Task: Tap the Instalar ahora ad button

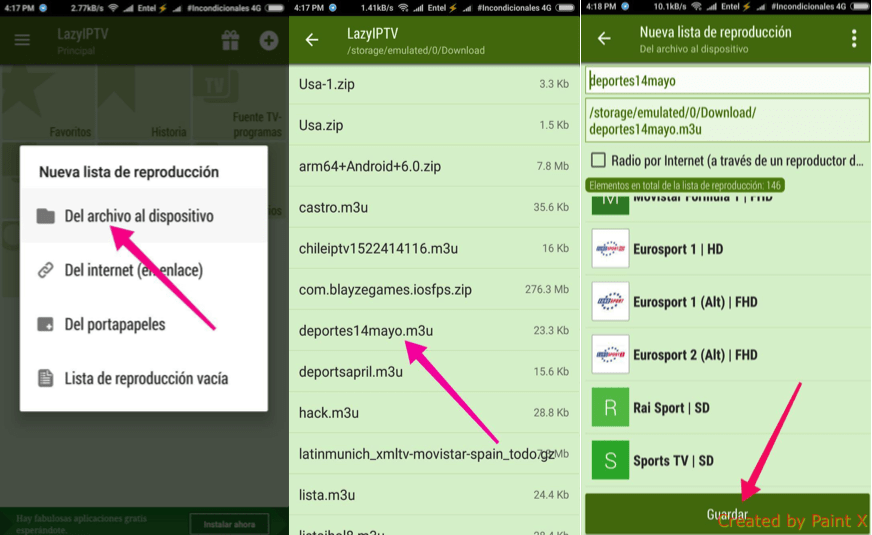Action: pyautogui.click(x=229, y=524)
